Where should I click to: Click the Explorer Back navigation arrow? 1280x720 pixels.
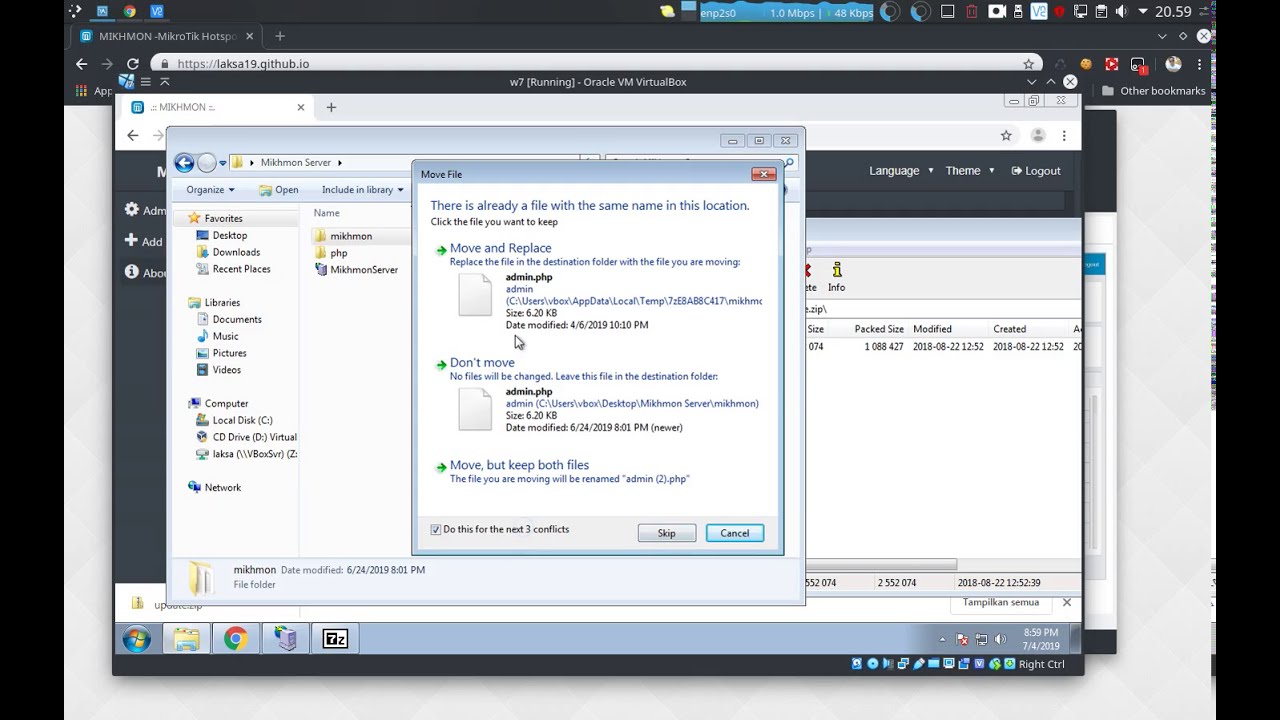point(184,163)
